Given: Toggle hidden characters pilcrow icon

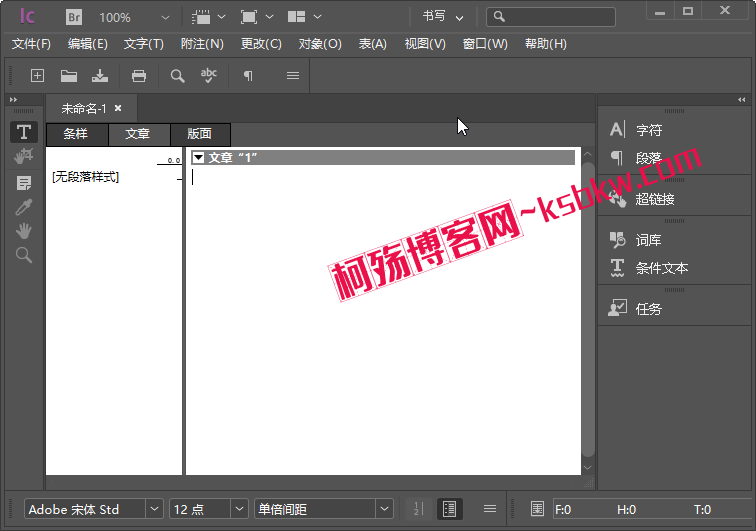Looking at the screenshot, I should click(248, 76).
